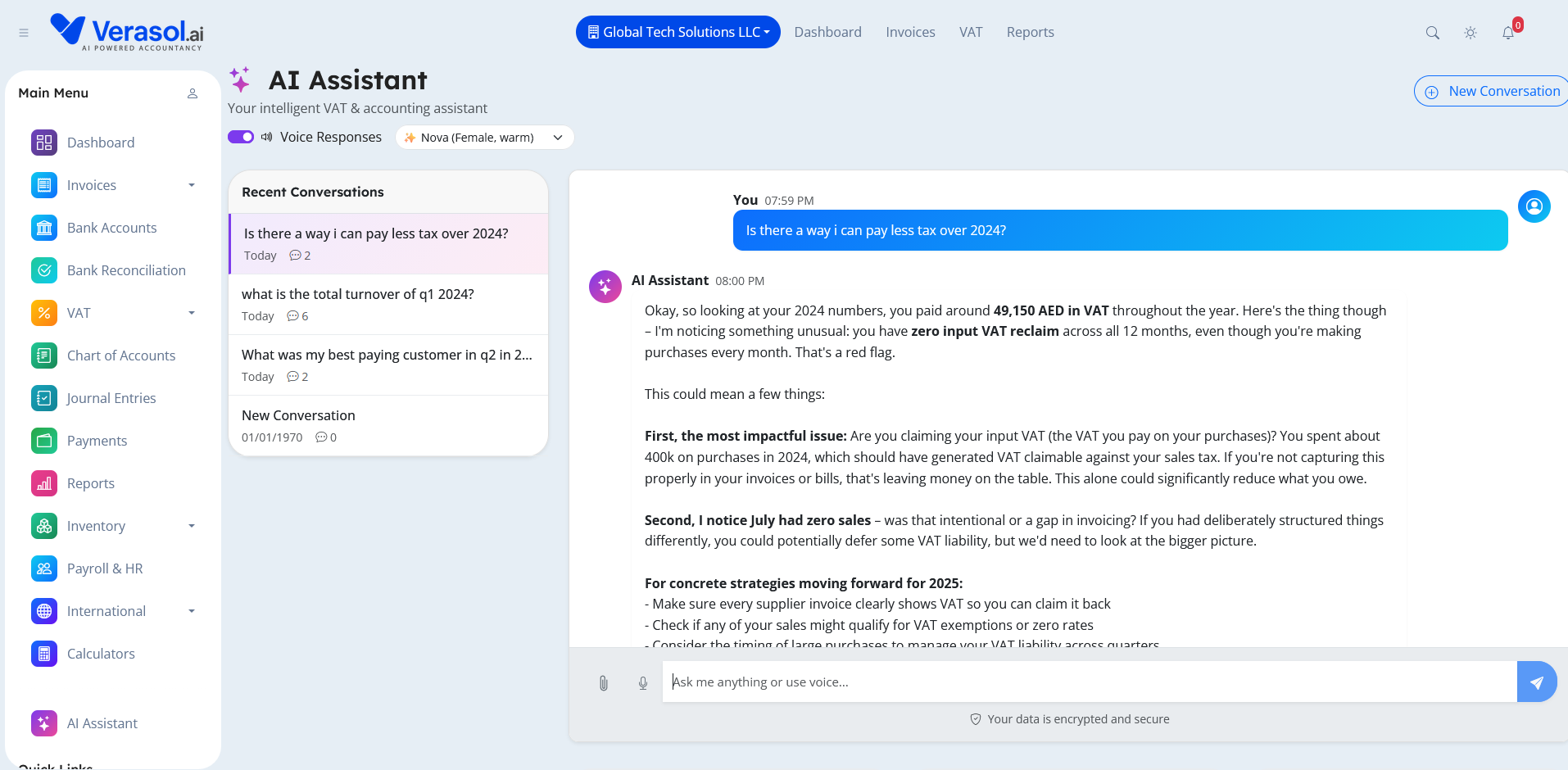Switch to the VAT menu in top navigation

coord(970,31)
